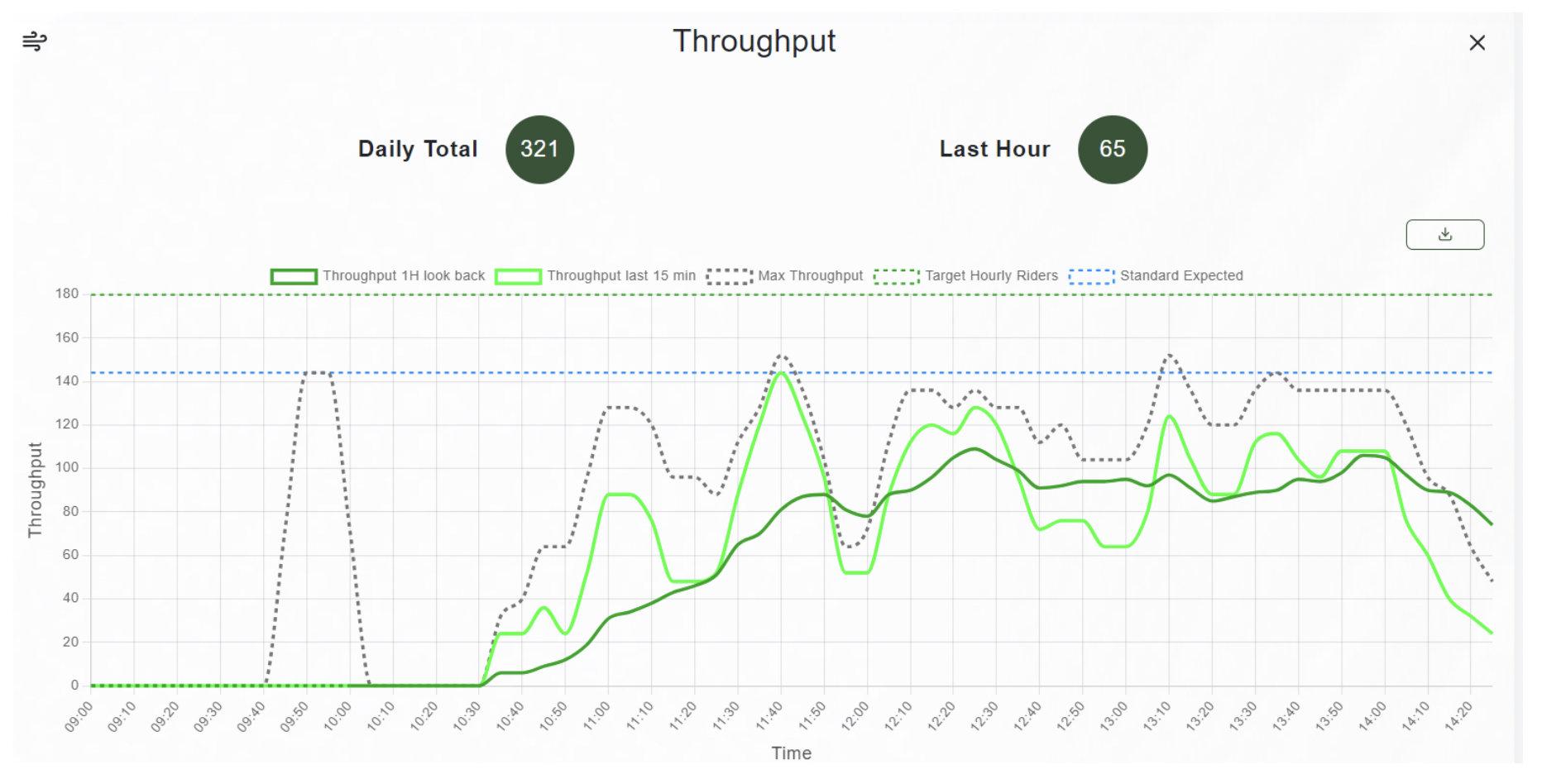This screenshot has width=1542, height=784.
Task: Click the blue dashed Standard Expected swatch
Action: pos(1091,276)
